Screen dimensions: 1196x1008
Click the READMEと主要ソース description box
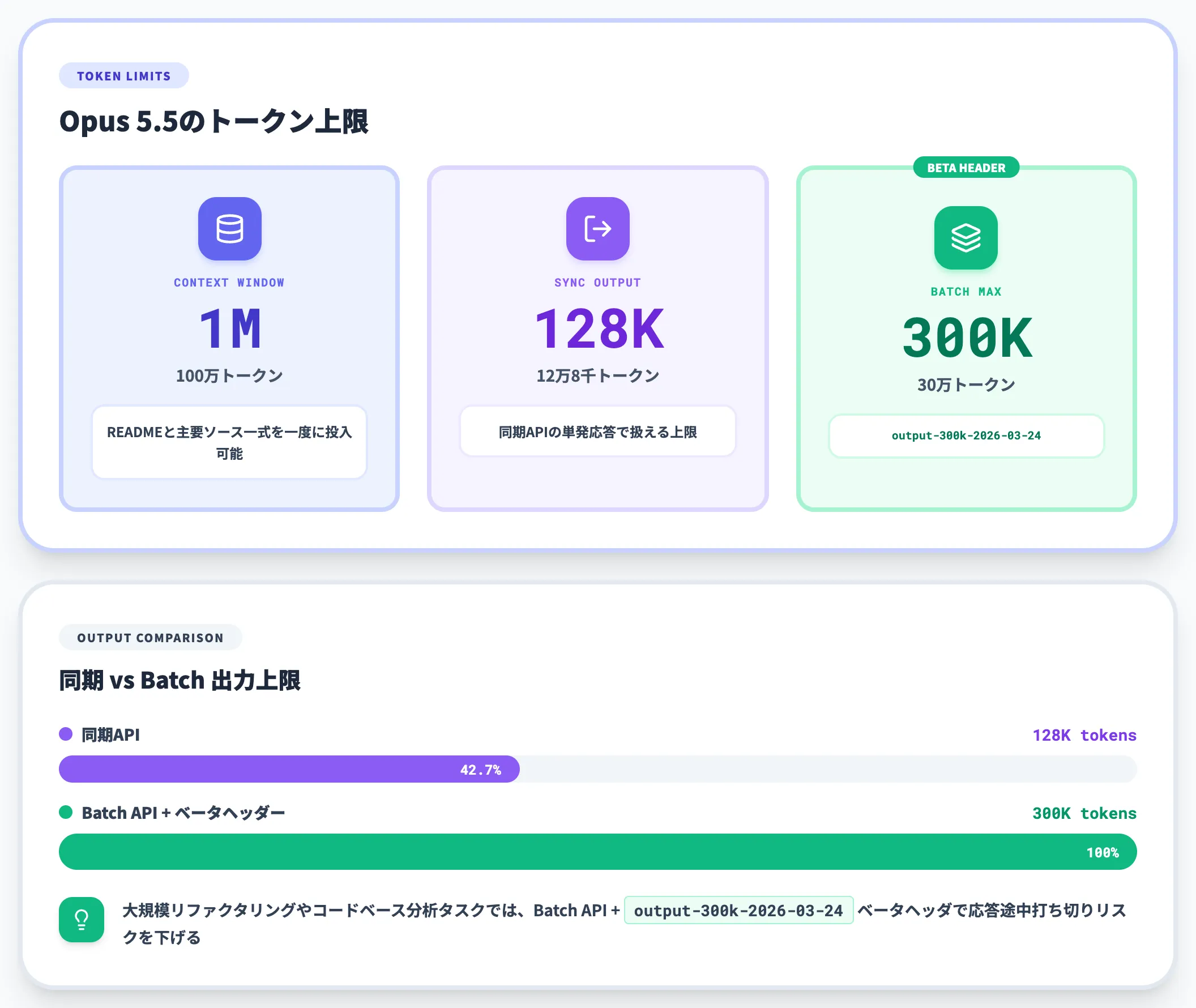[230, 442]
